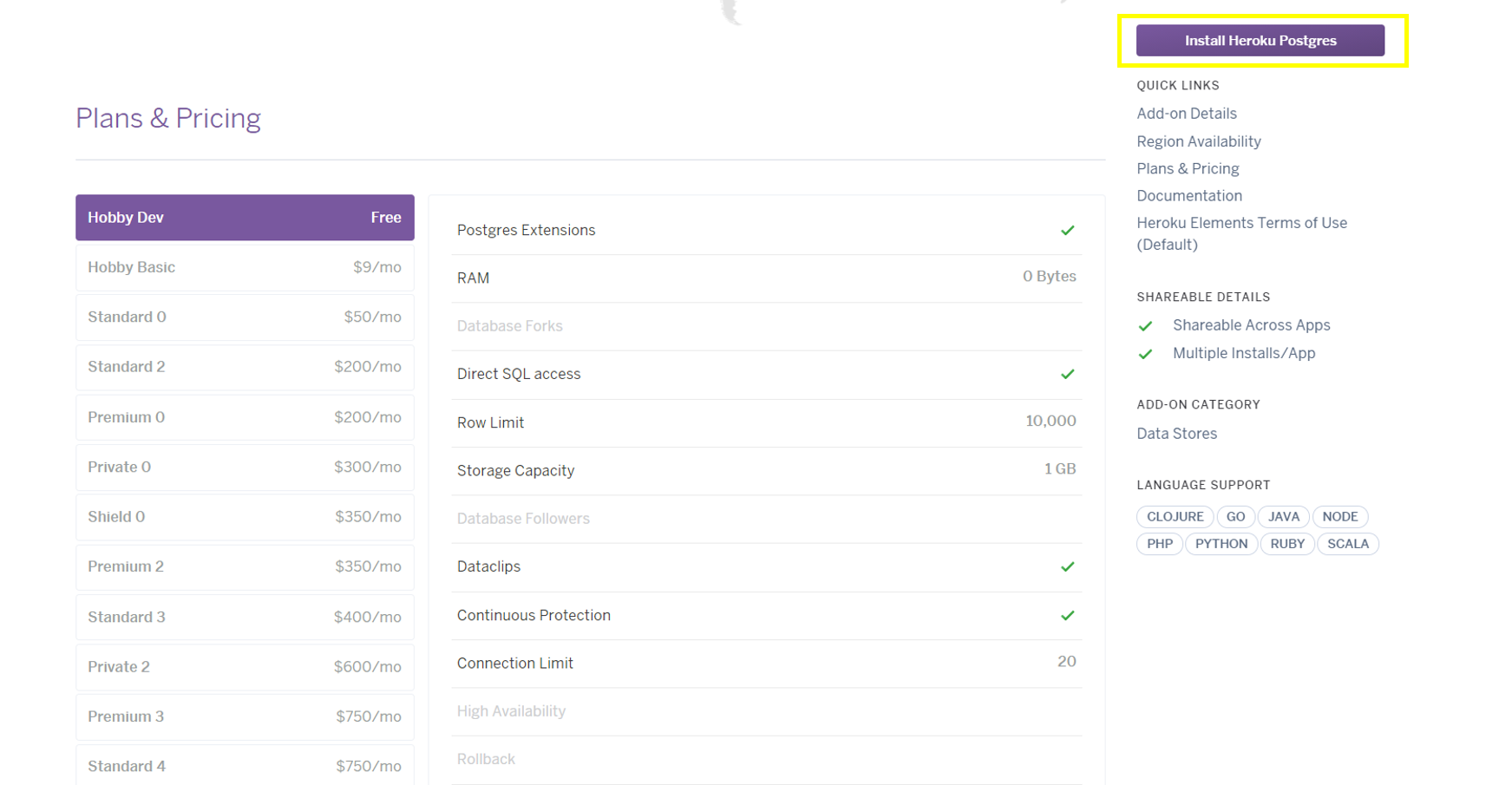Click the Direct SQL access checkmark icon

(x=1067, y=375)
